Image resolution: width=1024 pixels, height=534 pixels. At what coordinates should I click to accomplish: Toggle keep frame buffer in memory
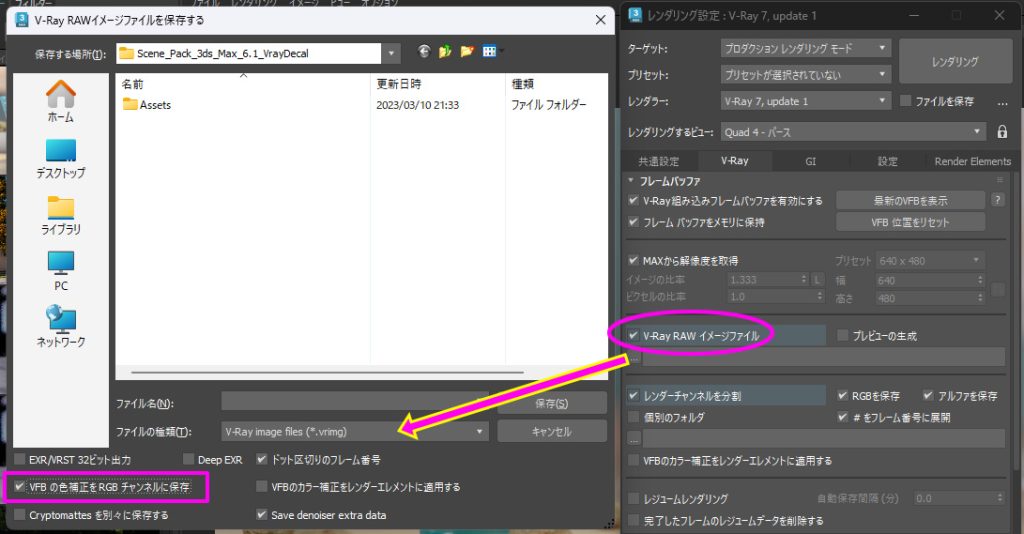(633, 222)
